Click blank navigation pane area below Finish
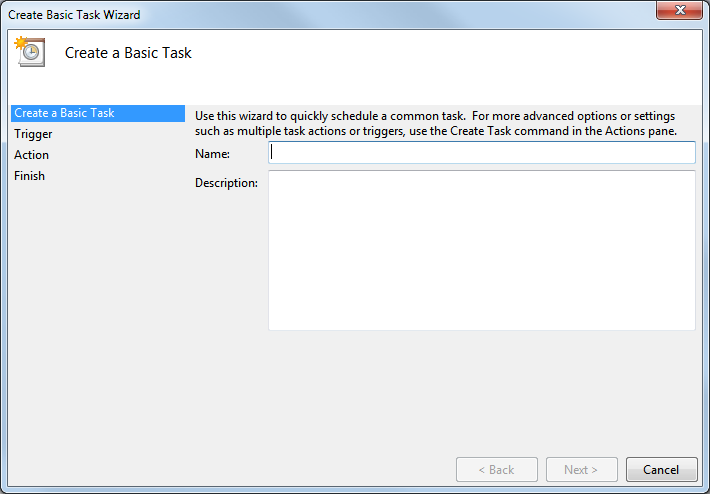Screen dimensions: 710x494 (x=95, y=300)
